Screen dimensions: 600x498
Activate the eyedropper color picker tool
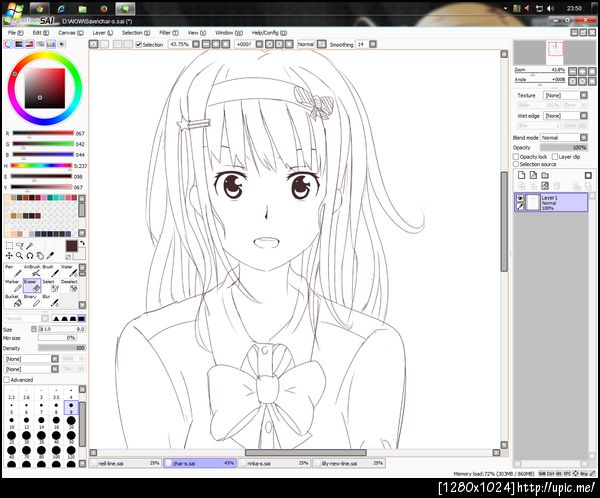[x=50, y=256]
